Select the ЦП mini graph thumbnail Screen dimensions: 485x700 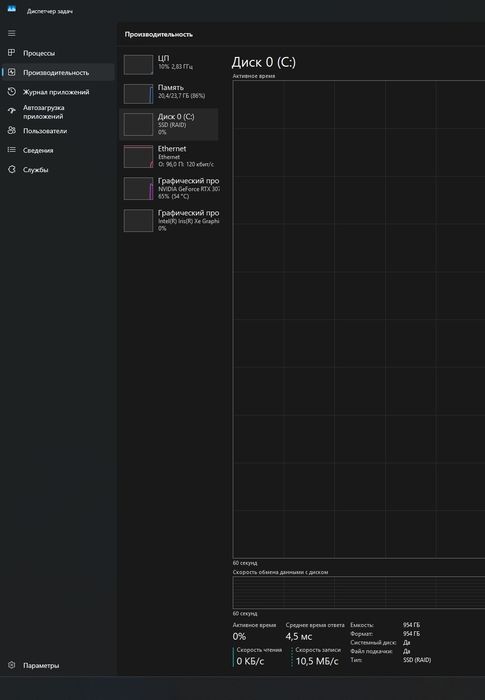coord(138,65)
